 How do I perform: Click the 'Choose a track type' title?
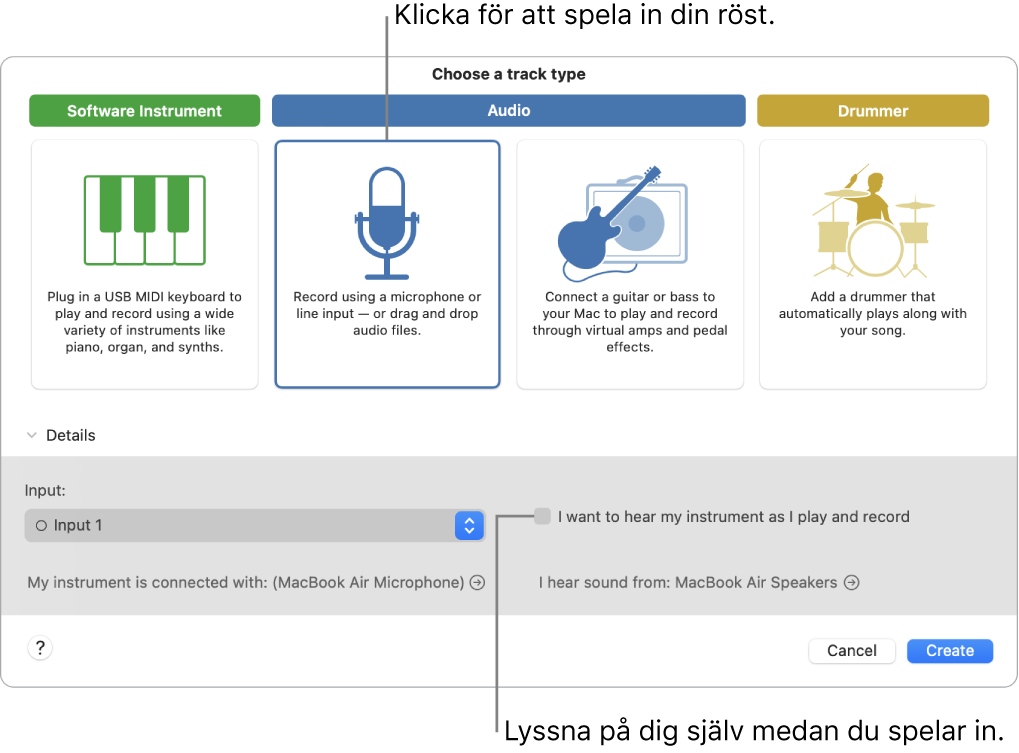coord(509,74)
